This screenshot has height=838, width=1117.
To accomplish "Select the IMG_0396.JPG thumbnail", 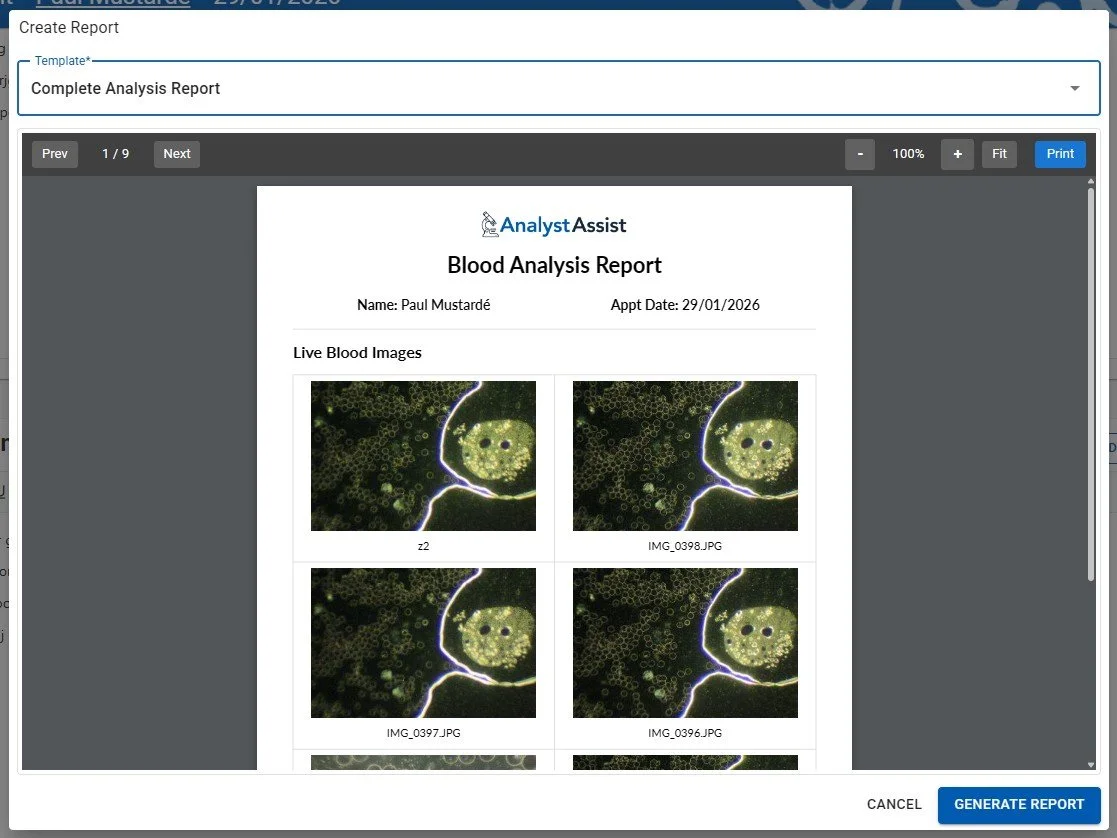I will tap(685, 643).
